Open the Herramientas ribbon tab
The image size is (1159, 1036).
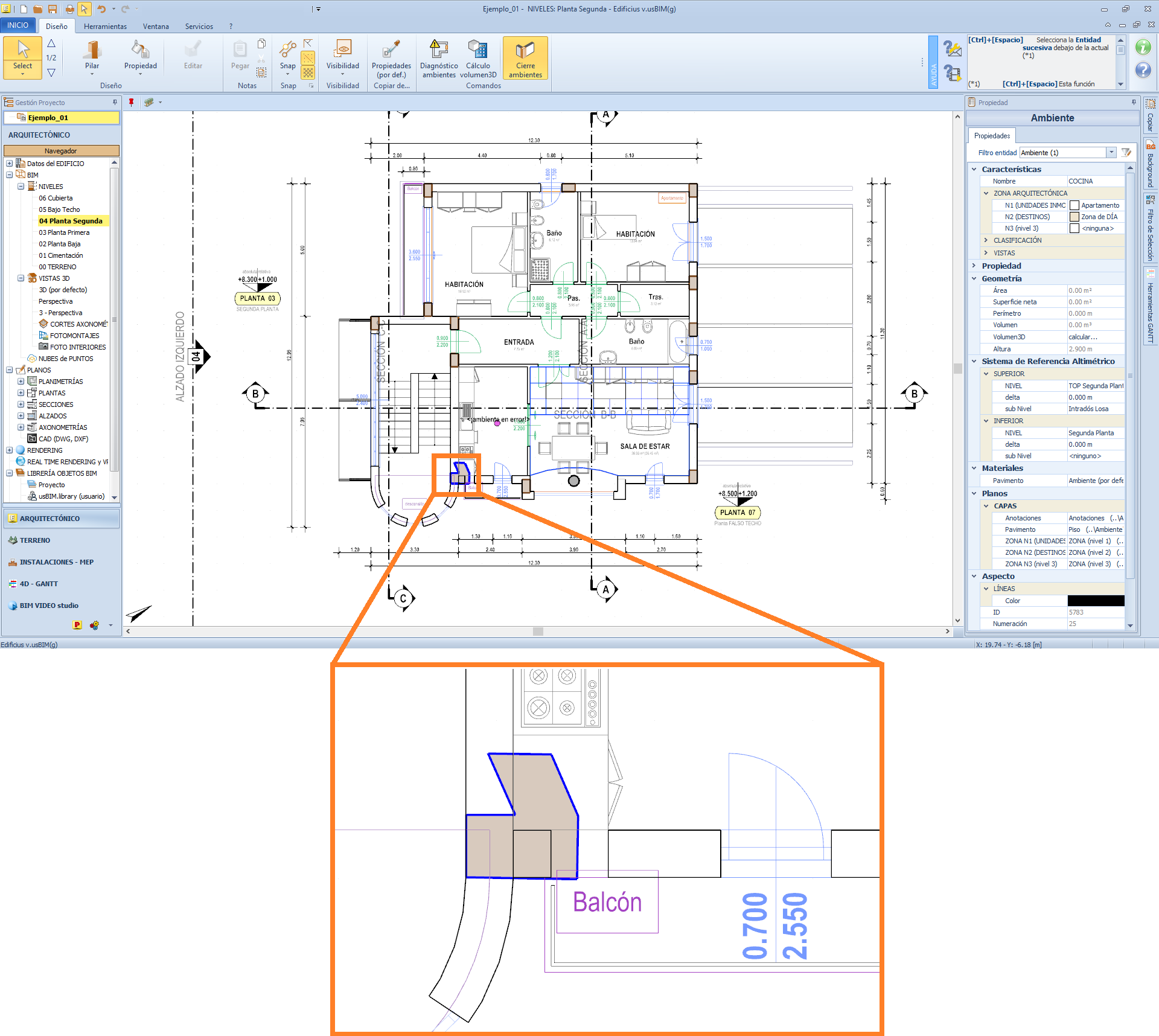coord(105,27)
